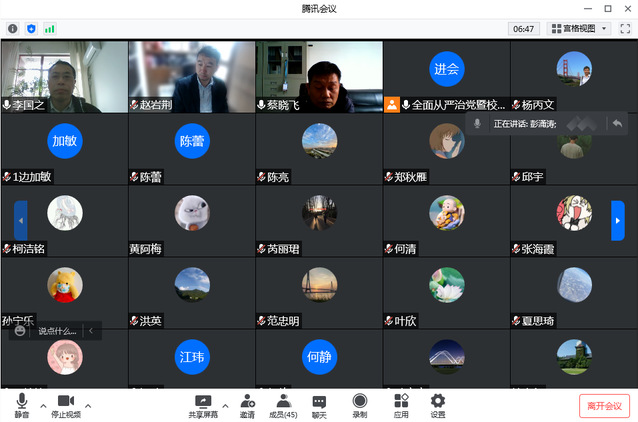Click the blue security shield icon

click(x=31, y=29)
